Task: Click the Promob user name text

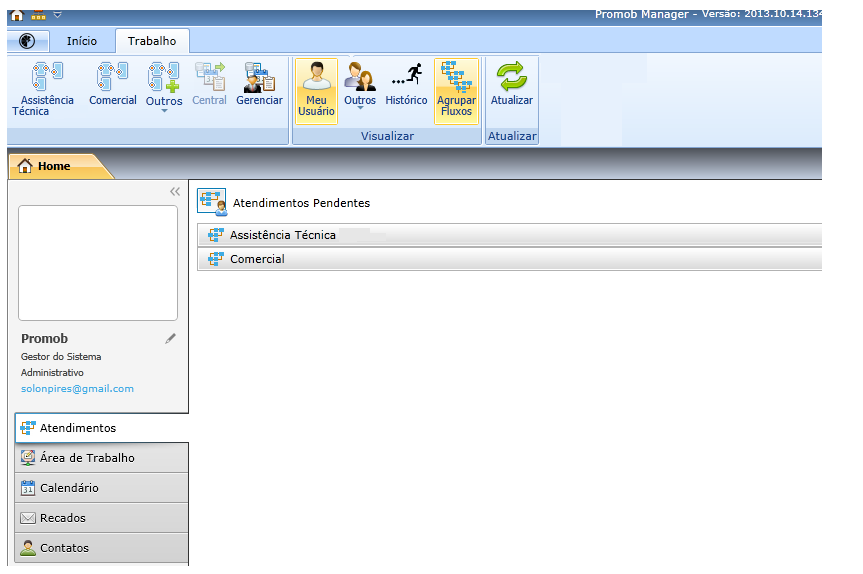Action: point(45,338)
